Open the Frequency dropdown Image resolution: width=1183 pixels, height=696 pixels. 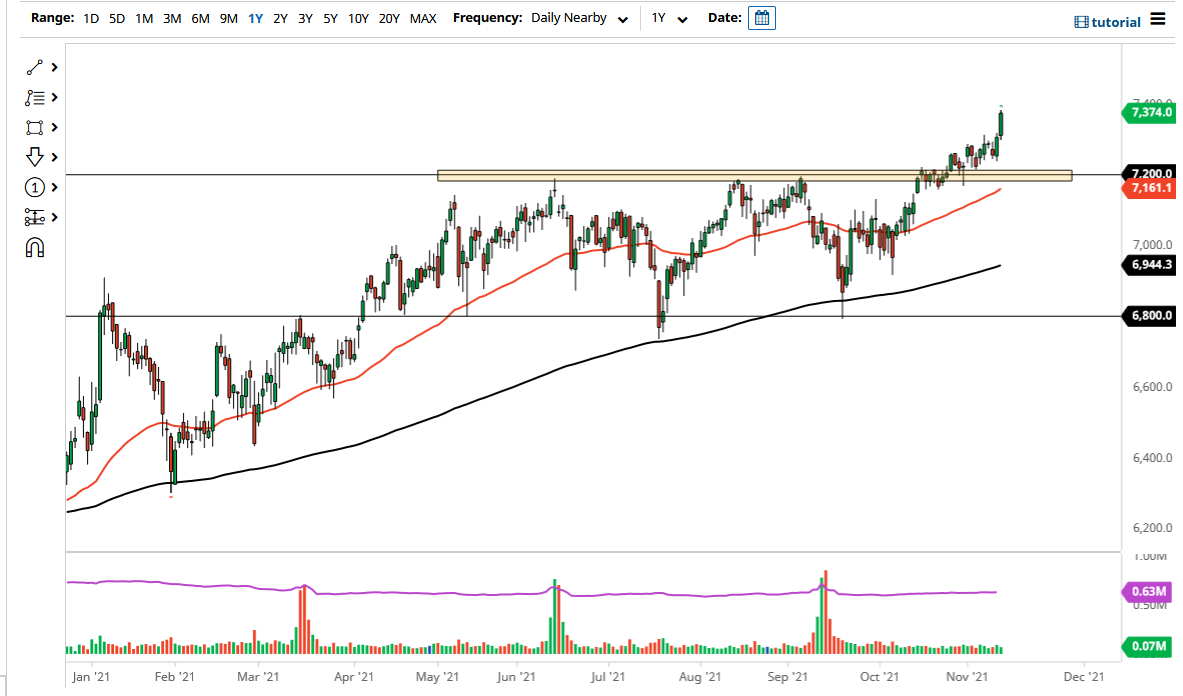[x=624, y=18]
